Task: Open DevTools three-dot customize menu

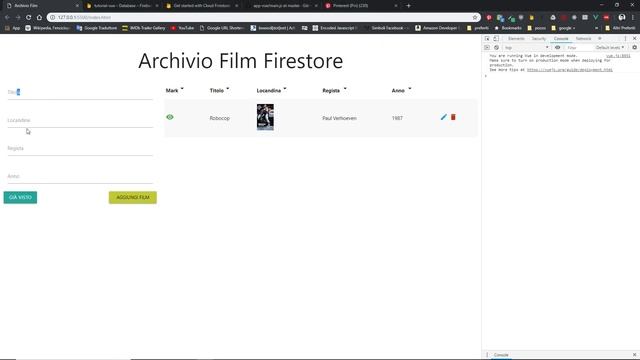Action: (x=625, y=38)
